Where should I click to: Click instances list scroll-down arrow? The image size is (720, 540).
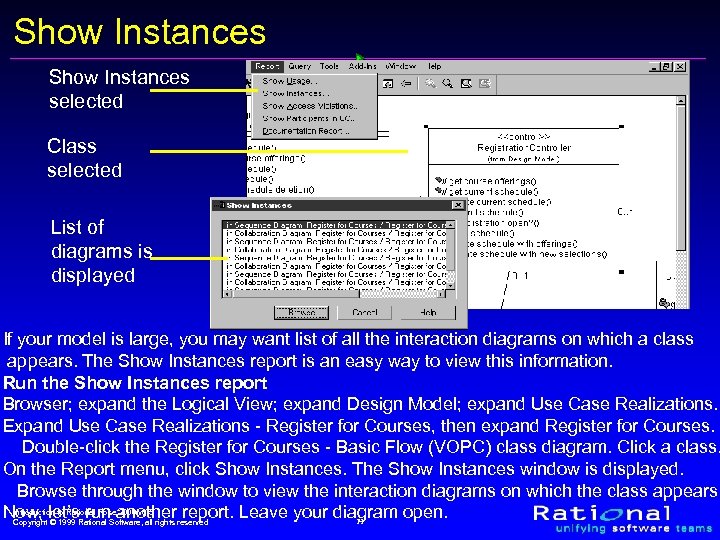[x=451, y=286]
